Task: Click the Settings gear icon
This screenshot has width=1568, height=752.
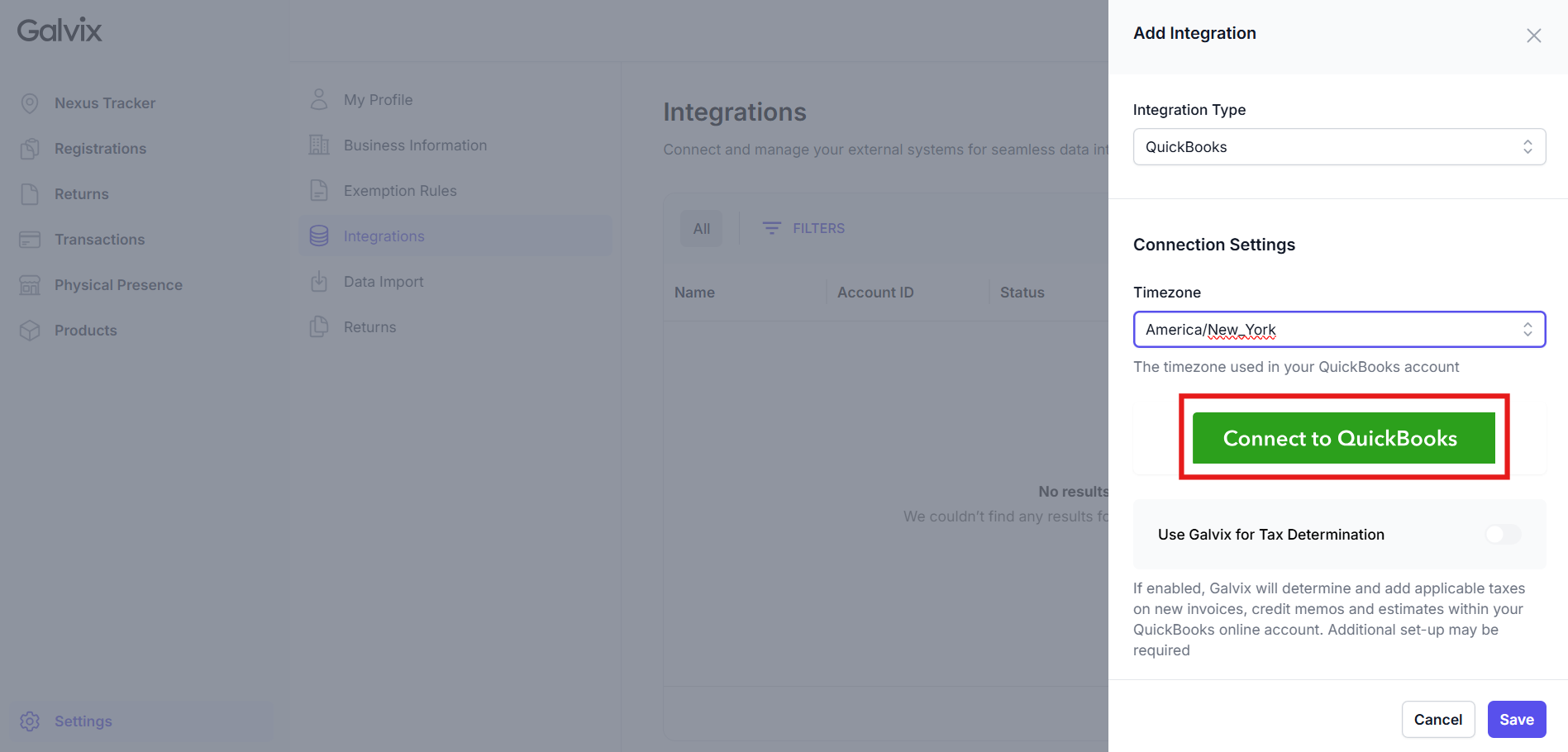Action: coord(30,721)
